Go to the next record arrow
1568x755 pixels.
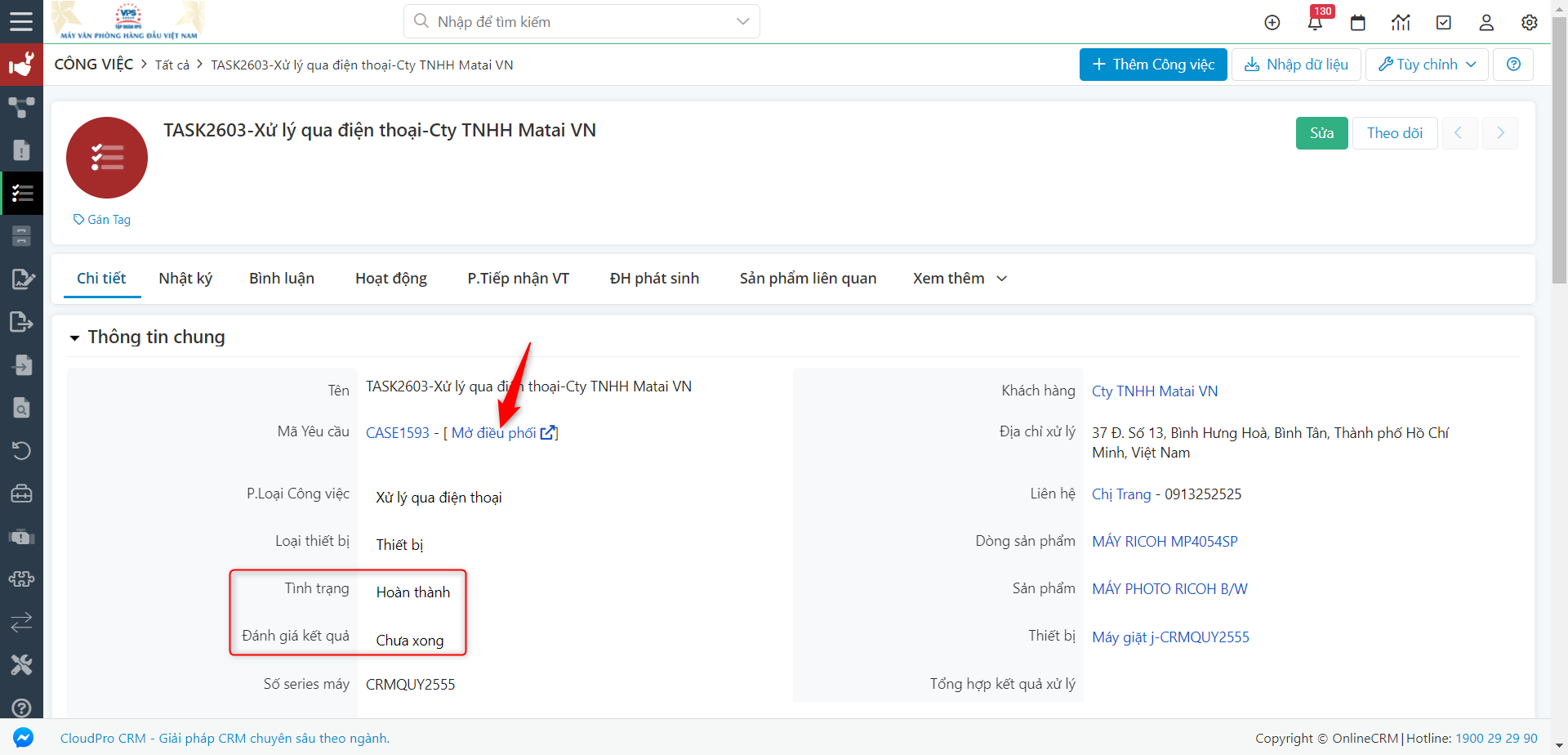1500,133
